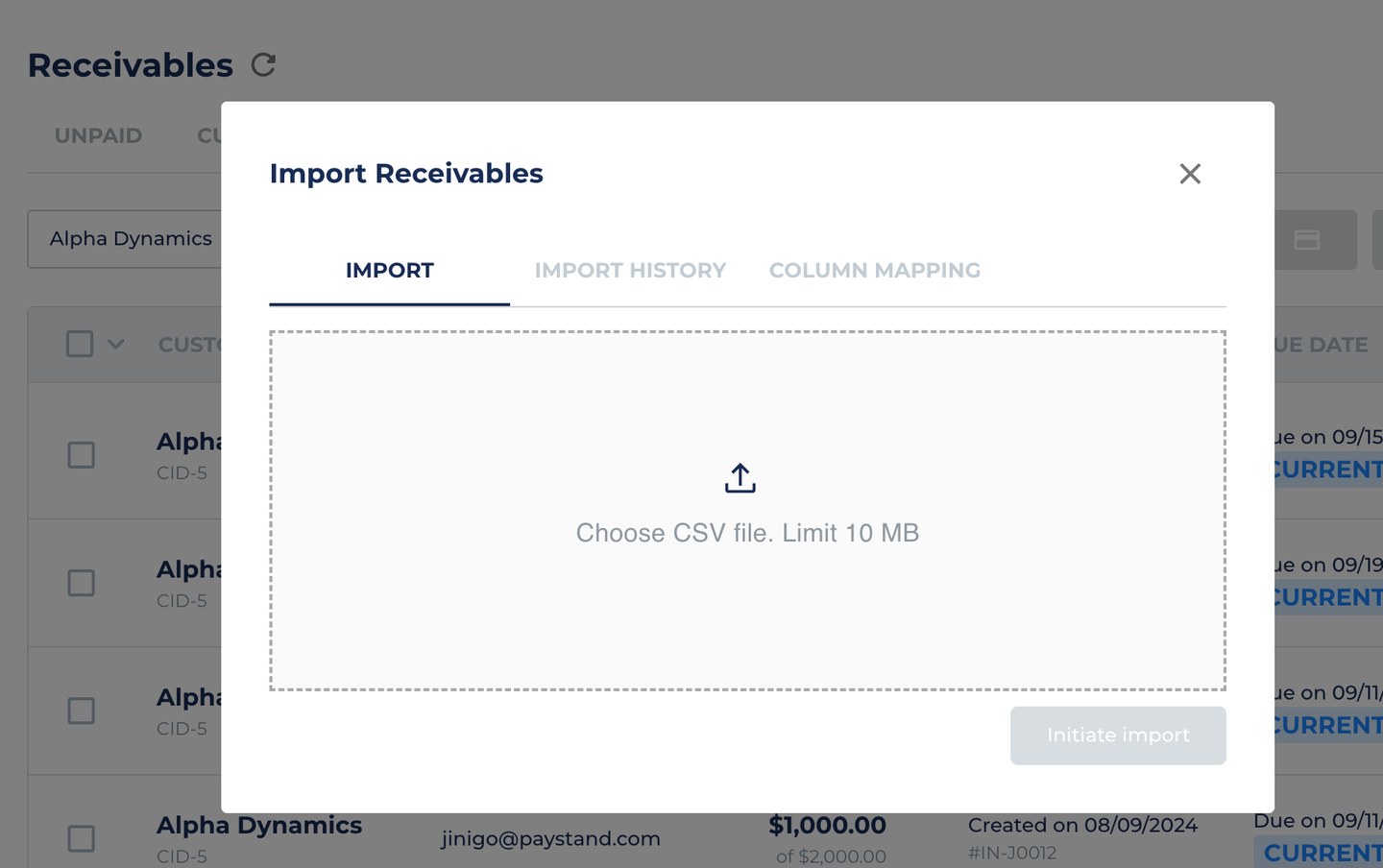The height and width of the screenshot is (868, 1383).
Task: Sort by the Due Date column header
Action: [1321, 345]
